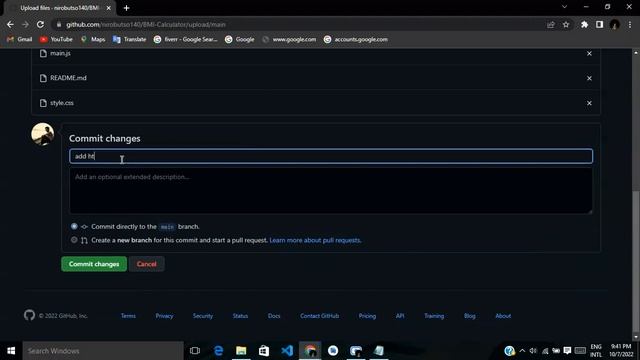640x360 pixels.
Task: Remove style.css from the upload list
Action: pos(589,103)
